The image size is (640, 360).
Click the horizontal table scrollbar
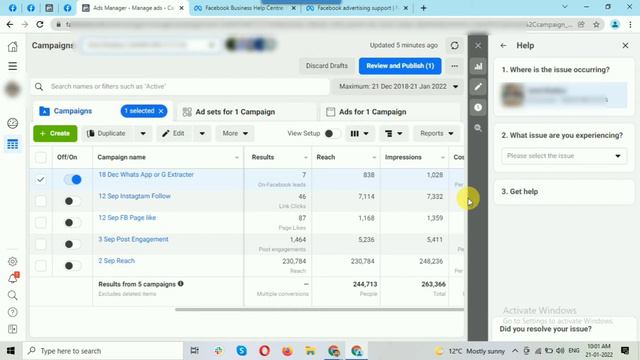319,309
